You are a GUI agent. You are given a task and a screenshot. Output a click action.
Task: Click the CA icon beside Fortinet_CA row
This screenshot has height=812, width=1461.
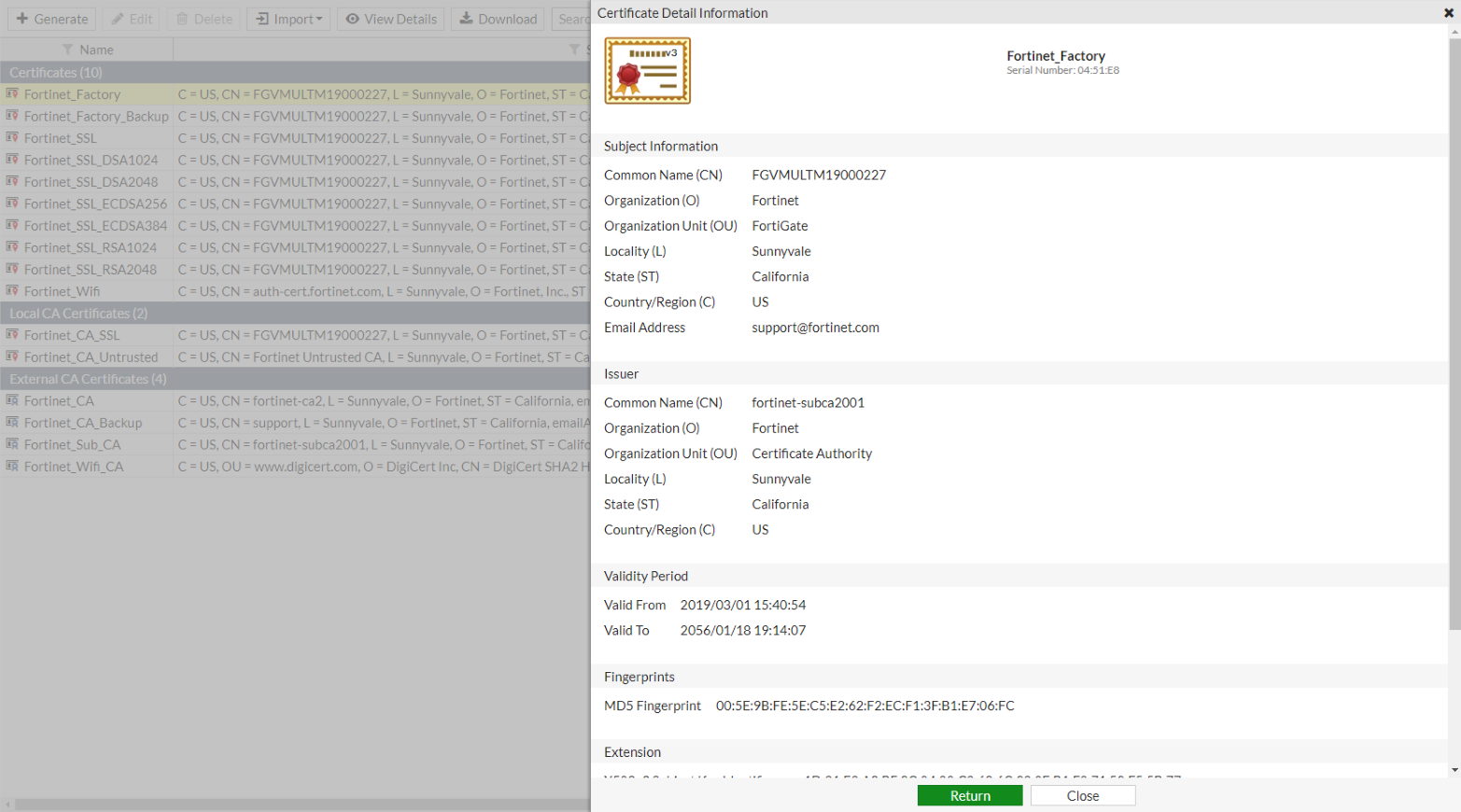12,399
